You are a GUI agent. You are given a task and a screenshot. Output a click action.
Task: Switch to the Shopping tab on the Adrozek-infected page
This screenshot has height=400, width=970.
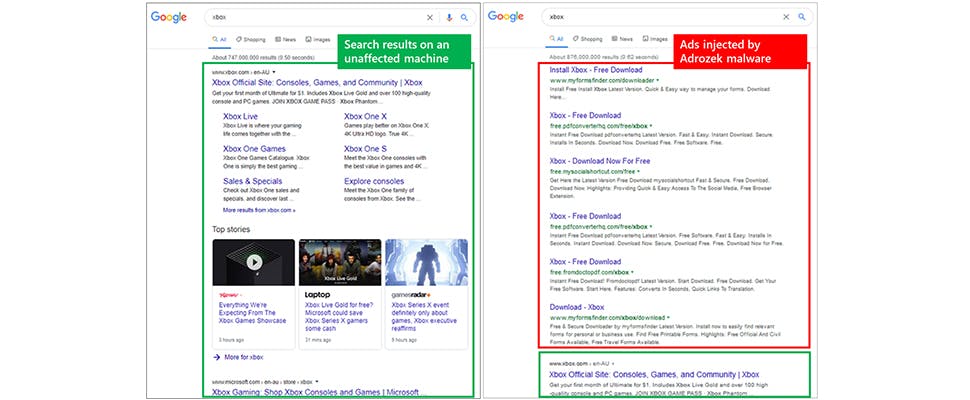click(588, 39)
